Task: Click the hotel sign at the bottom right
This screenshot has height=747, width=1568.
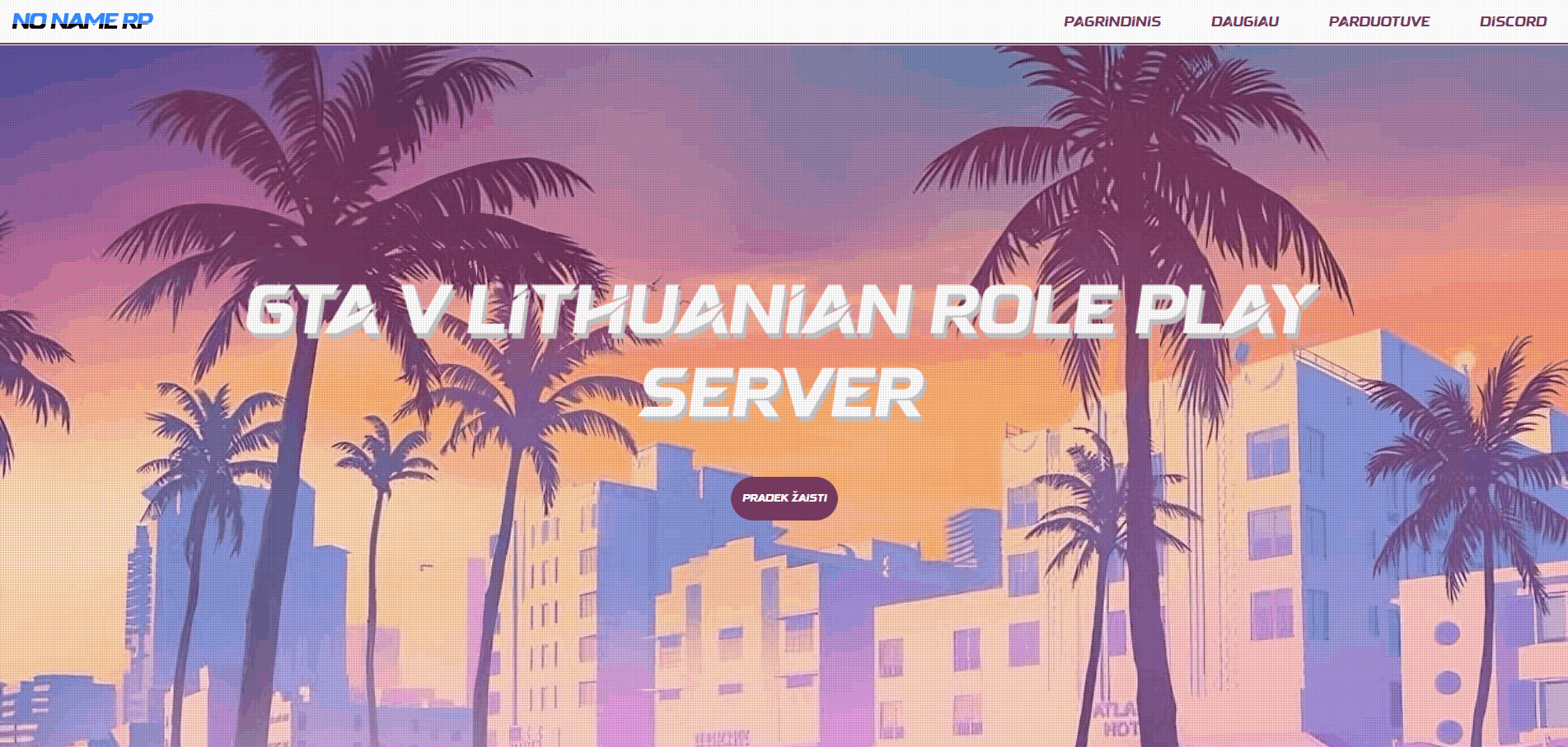Action: click(1116, 718)
